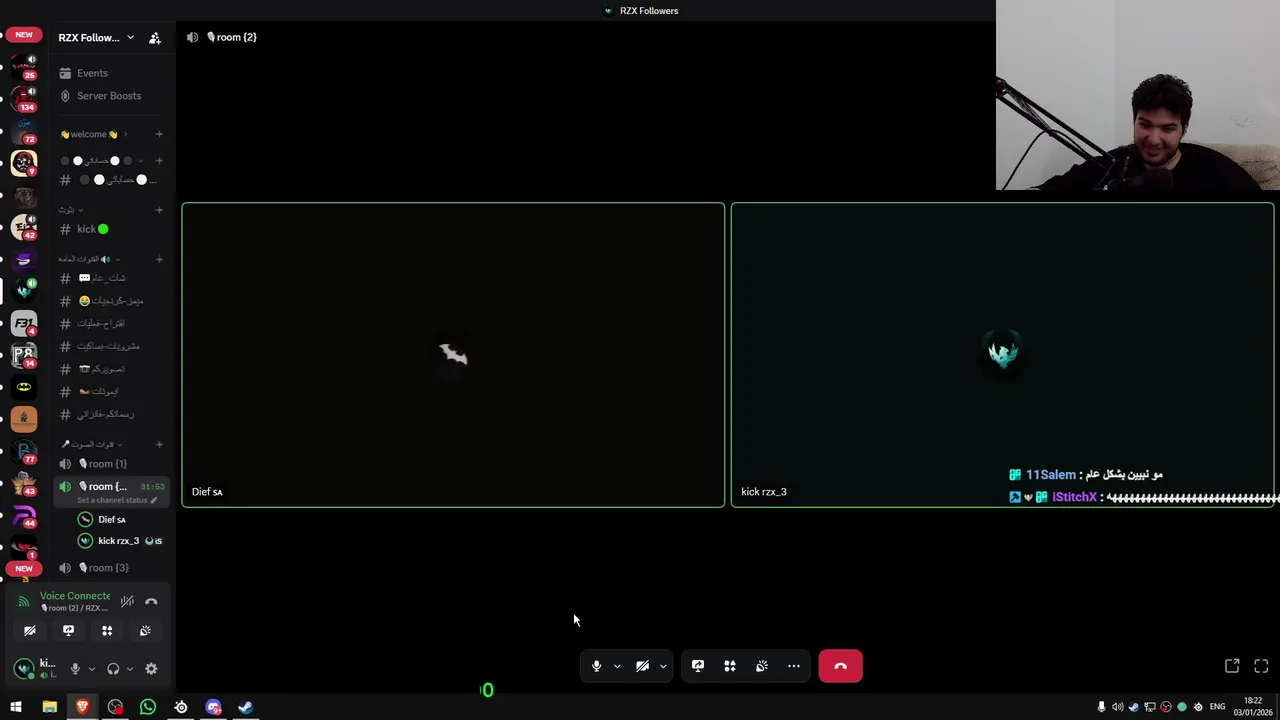This screenshot has height=720, width=1280.
Task: Click room {2} title in call header
Action: coord(232,37)
